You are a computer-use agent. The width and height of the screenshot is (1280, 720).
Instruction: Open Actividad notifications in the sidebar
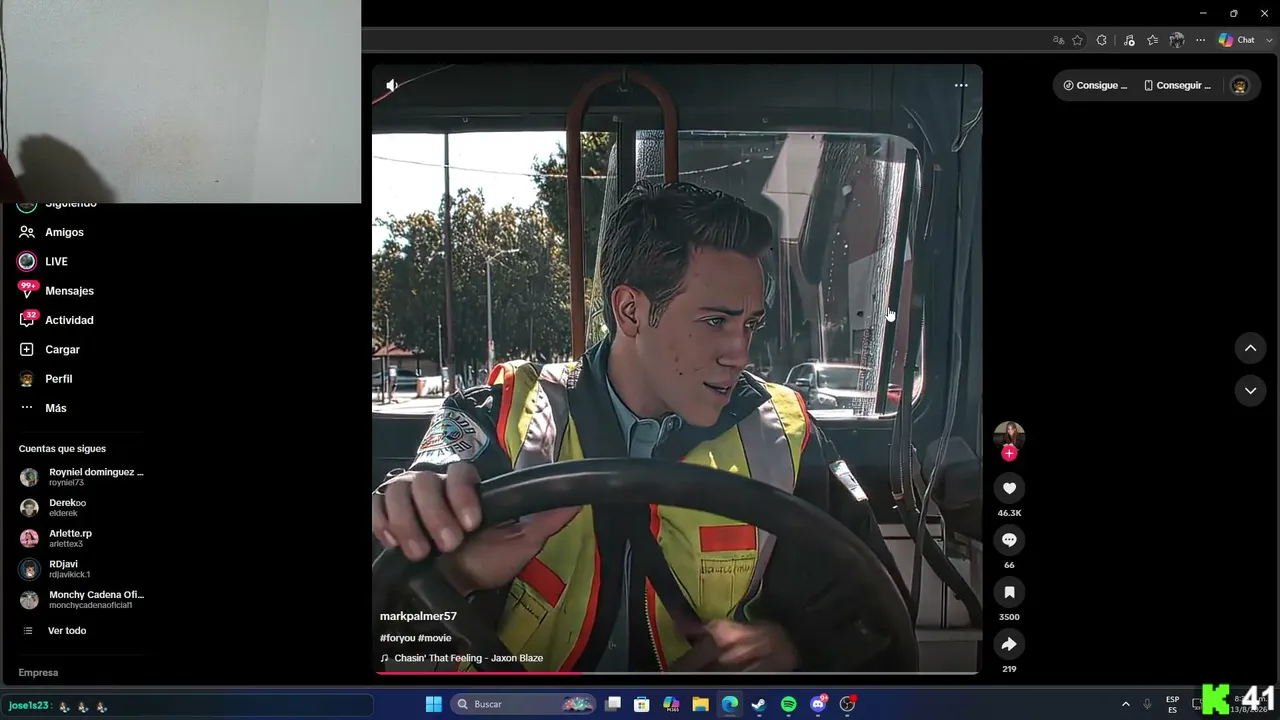[x=56, y=320]
